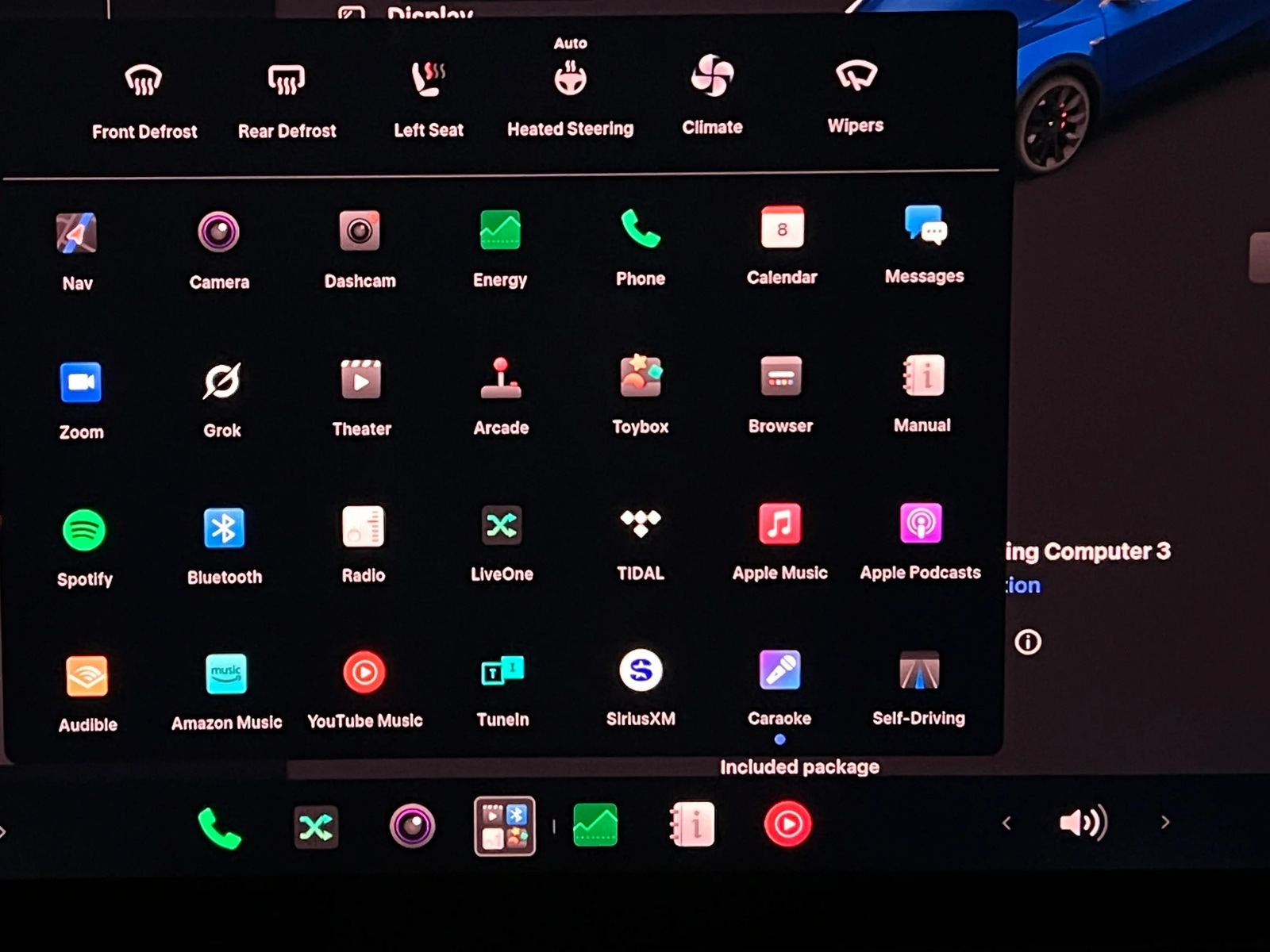Open the Phone app in the grid

pos(641,228)
